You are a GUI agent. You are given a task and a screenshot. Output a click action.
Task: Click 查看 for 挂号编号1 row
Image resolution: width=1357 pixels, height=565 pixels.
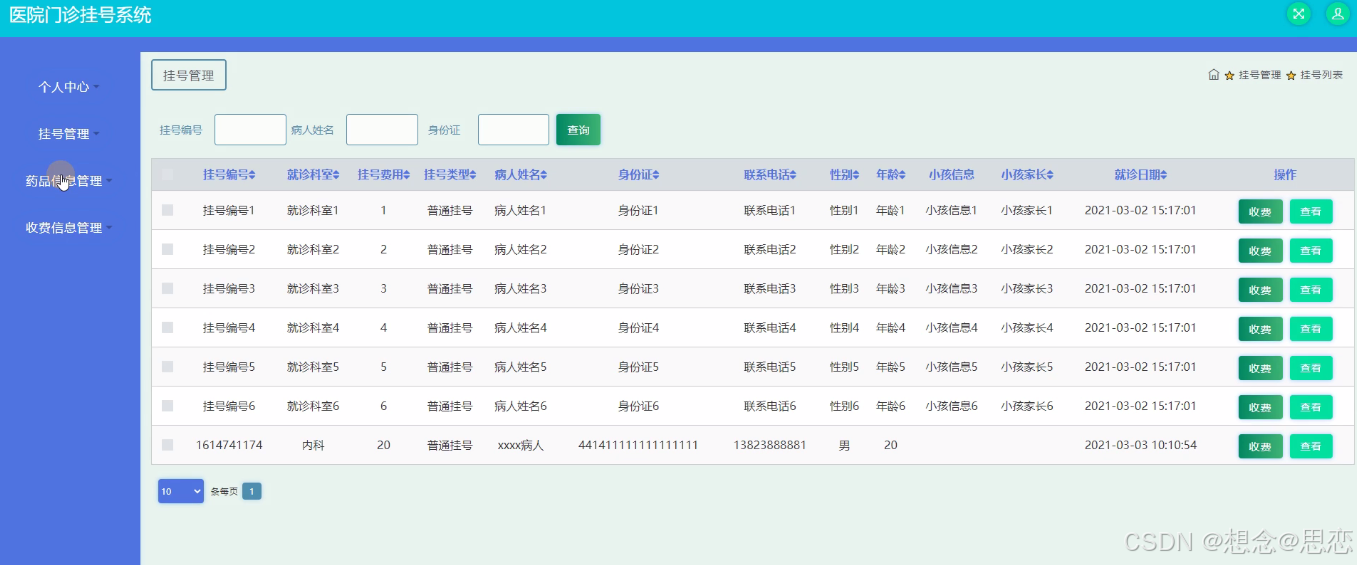point(1311,211)
